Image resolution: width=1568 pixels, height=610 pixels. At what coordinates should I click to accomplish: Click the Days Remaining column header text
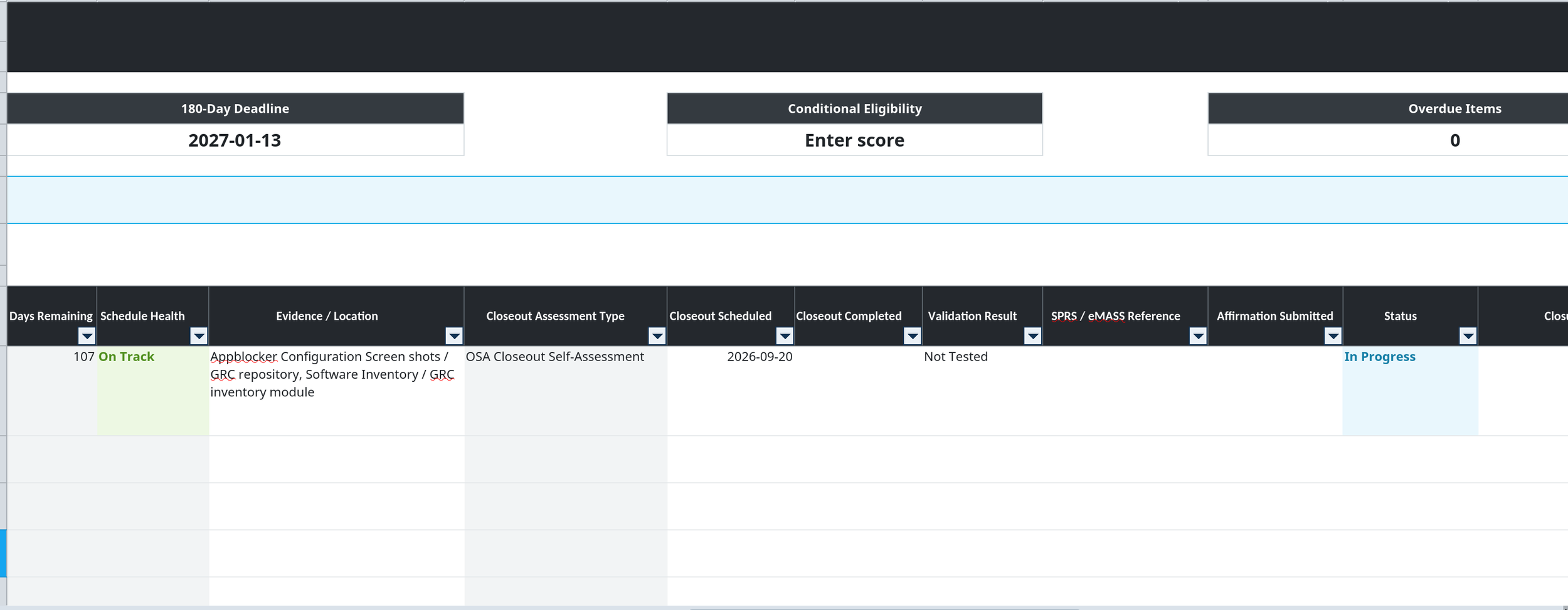pyautogui.click(x=51, y=316)
